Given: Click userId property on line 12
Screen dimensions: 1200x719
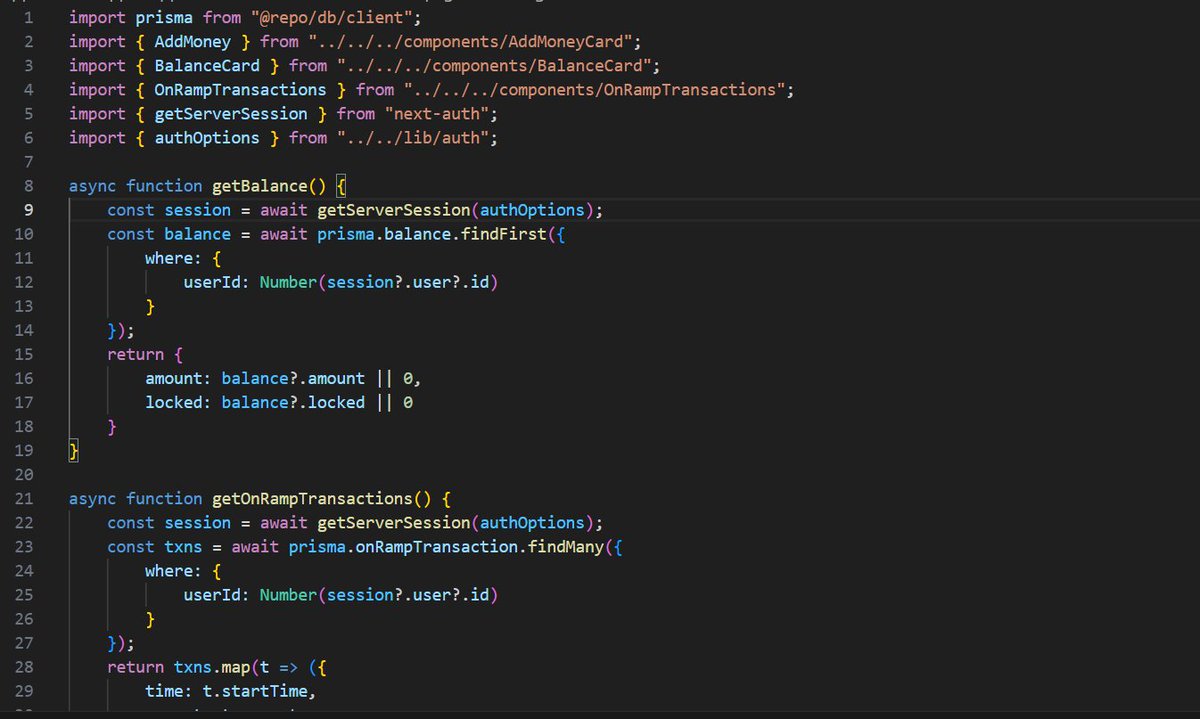Looking at the screenshot, I should [x=212, y=282].
